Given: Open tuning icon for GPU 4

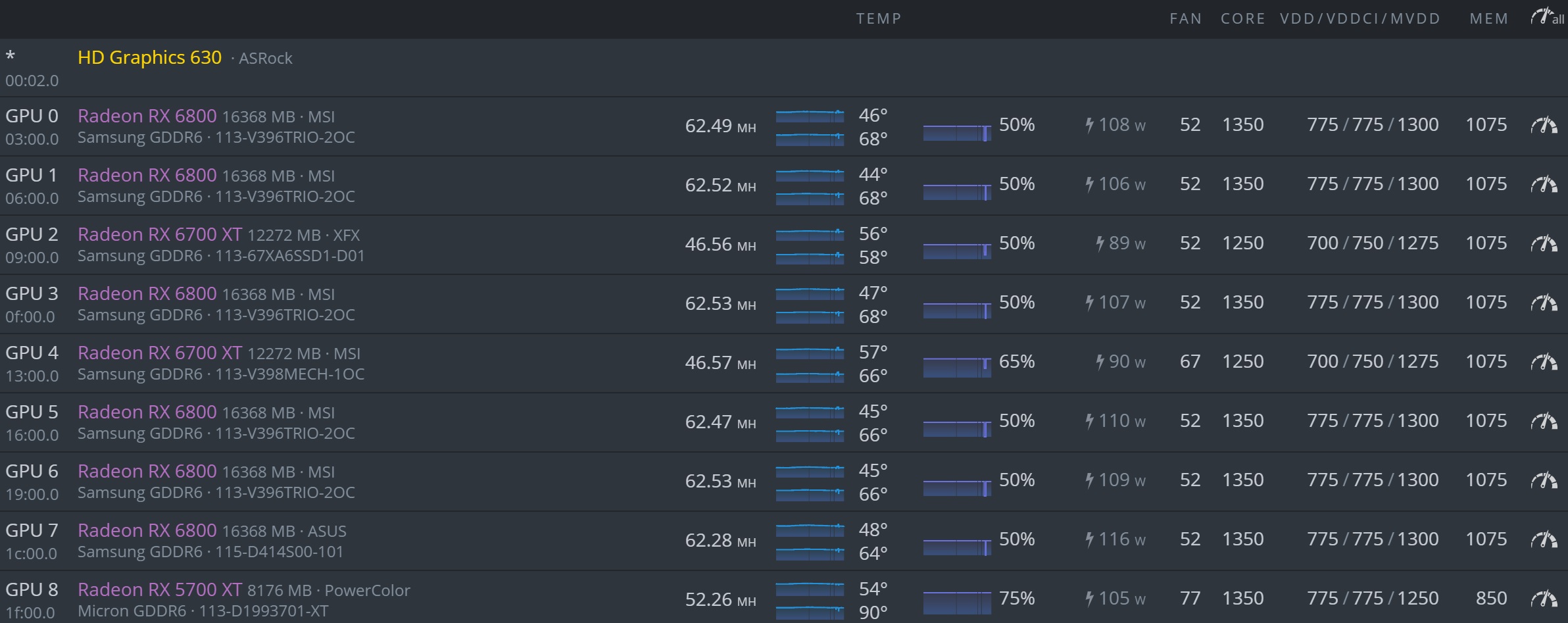Looking at the screenshot, I should 1544,362.
